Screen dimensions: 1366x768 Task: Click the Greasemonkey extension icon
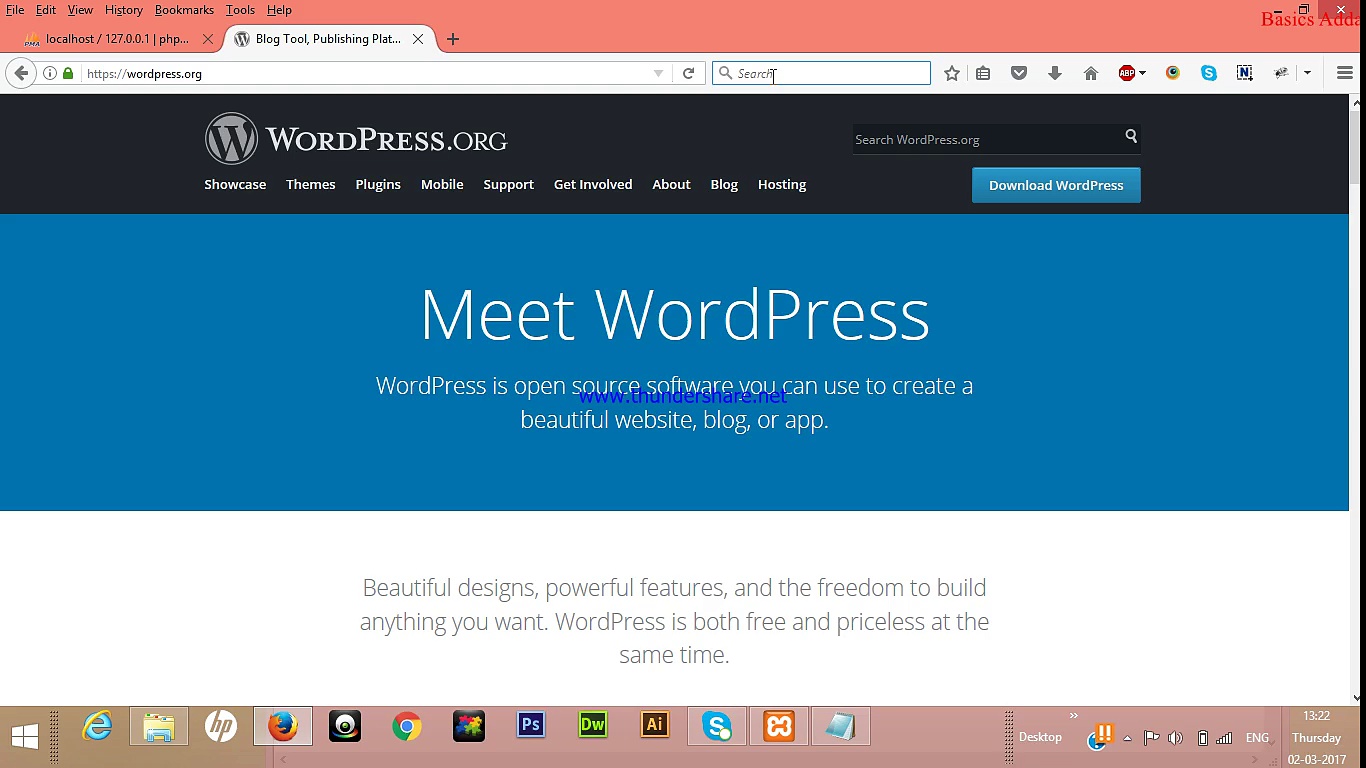tap(1281, 73)
